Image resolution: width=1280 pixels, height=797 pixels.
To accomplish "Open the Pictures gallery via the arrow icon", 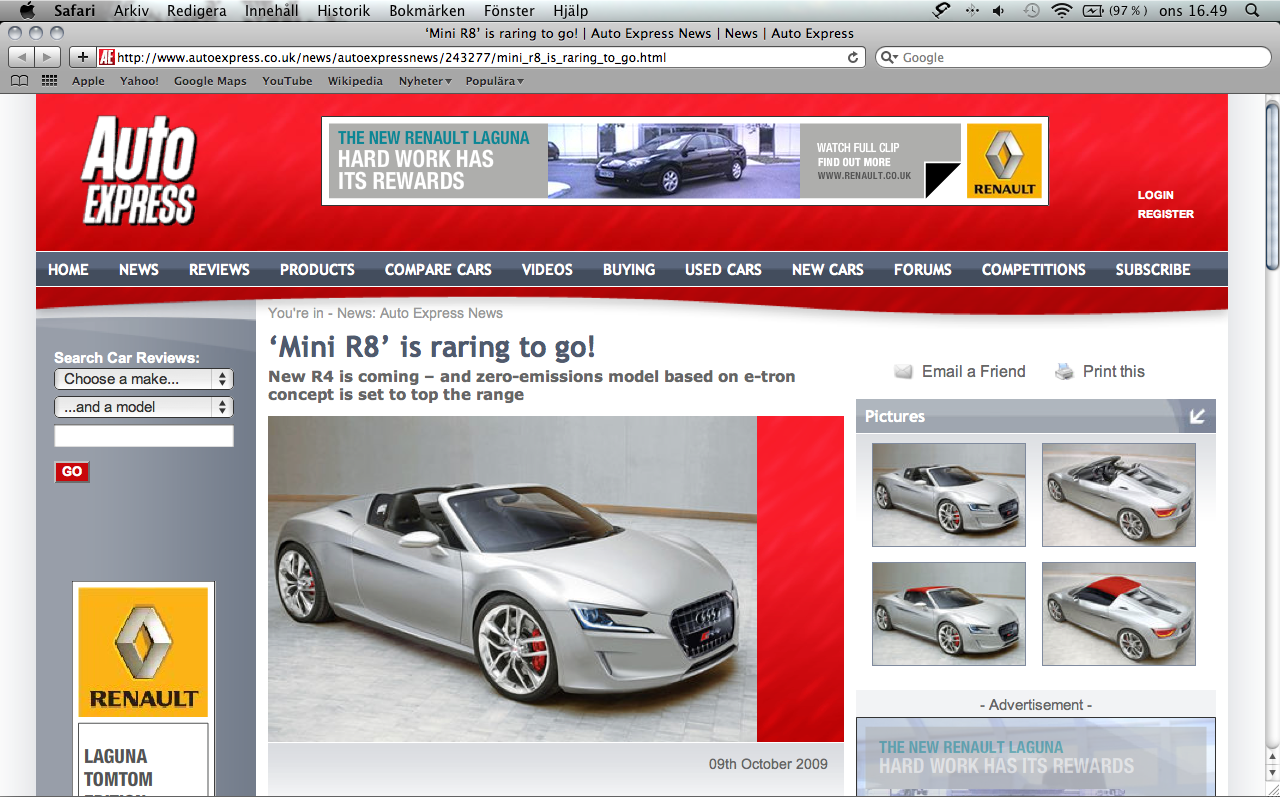I will 1197,416.
